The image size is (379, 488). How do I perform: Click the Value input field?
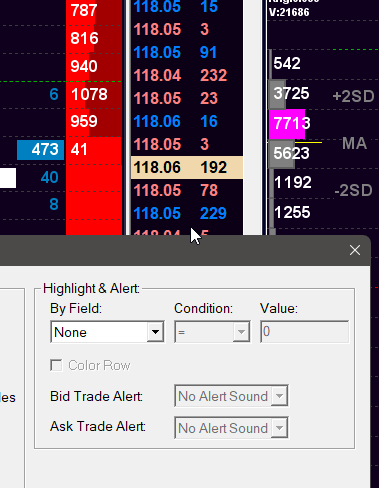click(304, 332)
